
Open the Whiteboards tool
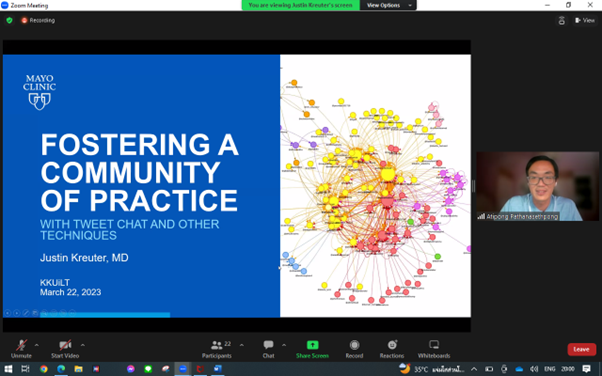coord(434,349)
